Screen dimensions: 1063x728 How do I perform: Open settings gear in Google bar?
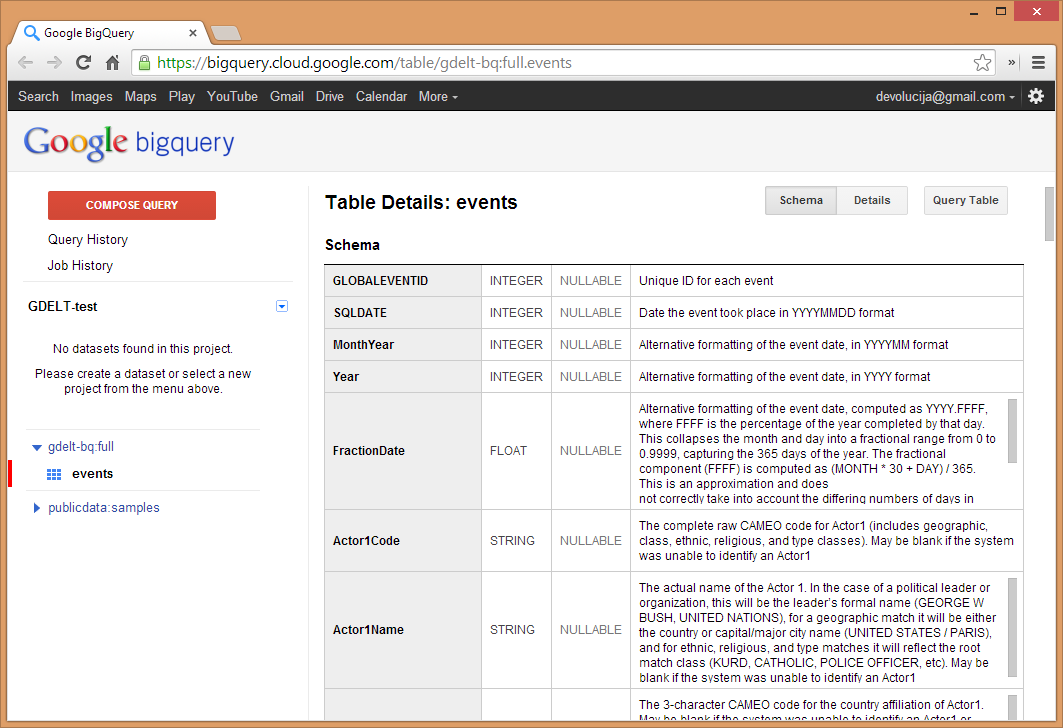[x=1036, y=96]
